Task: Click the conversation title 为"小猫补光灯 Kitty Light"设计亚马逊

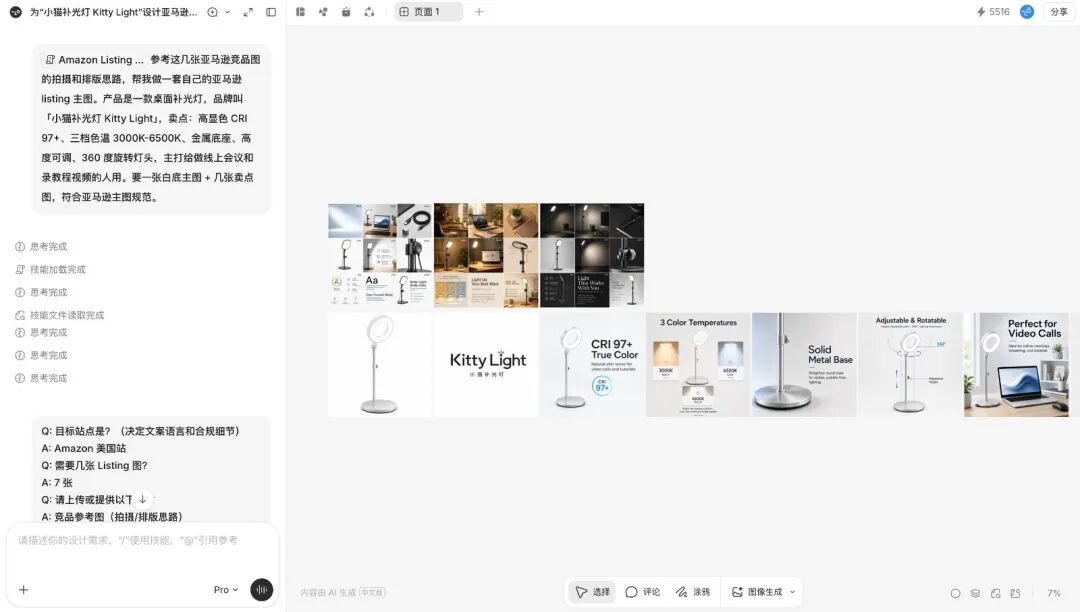Action: (114, 12)
